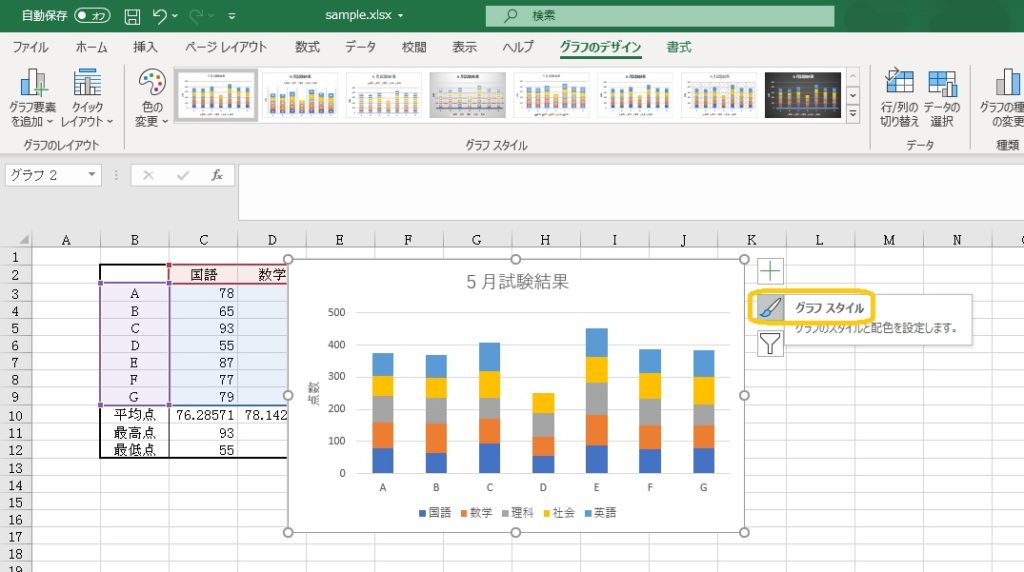Select the dark background chart style thumbnail
The width and height of the screenshot is (1024, 572).
point(803,95)
